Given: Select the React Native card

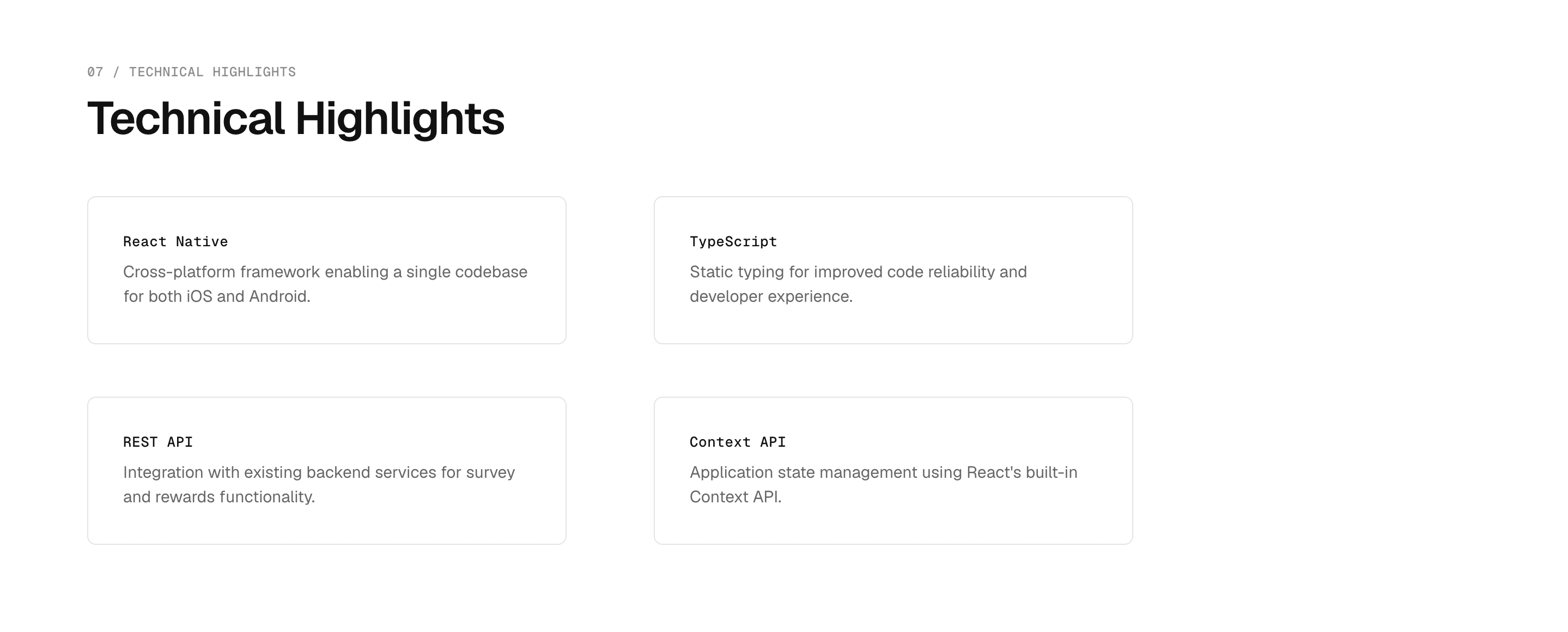Looking at the screenshot, I should [x=327, y=270].
